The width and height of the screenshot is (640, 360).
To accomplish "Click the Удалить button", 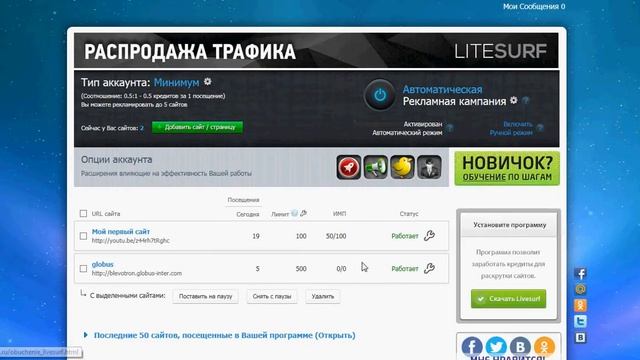I will click(x=322, y=296).
